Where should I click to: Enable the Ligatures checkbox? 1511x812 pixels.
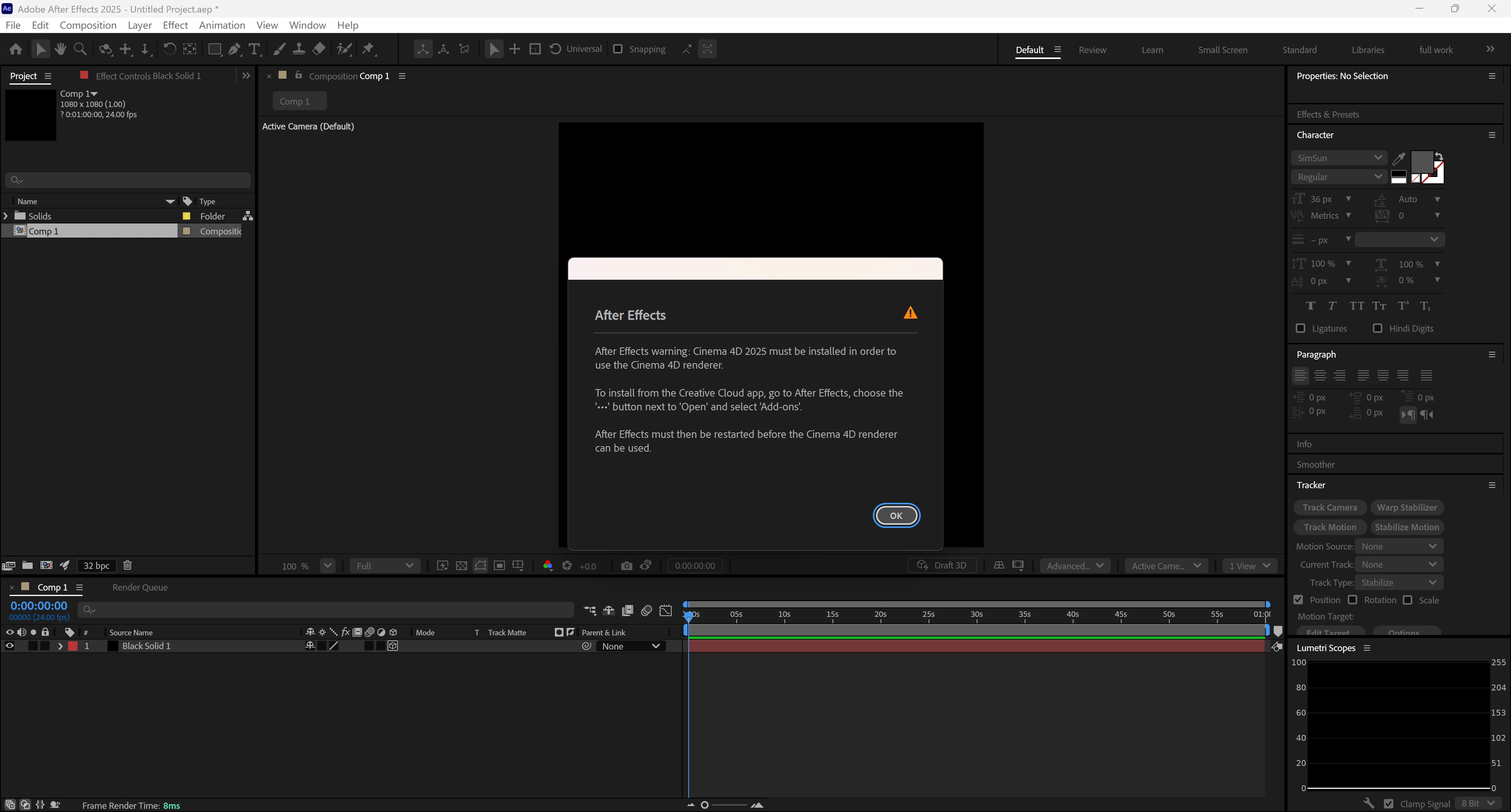point(1300,328)
